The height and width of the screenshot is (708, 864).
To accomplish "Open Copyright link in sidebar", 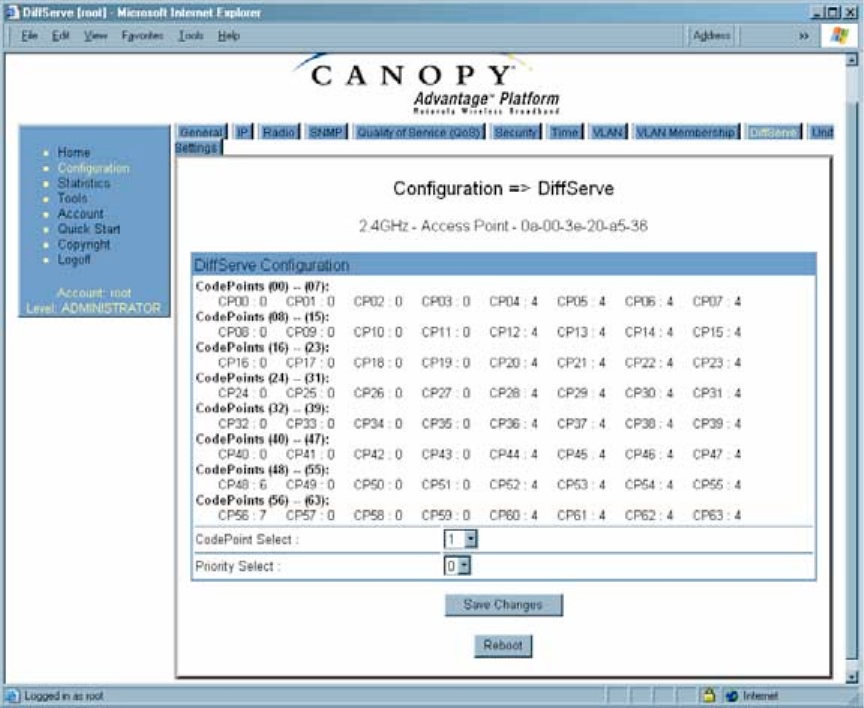I will click(84, 244).
